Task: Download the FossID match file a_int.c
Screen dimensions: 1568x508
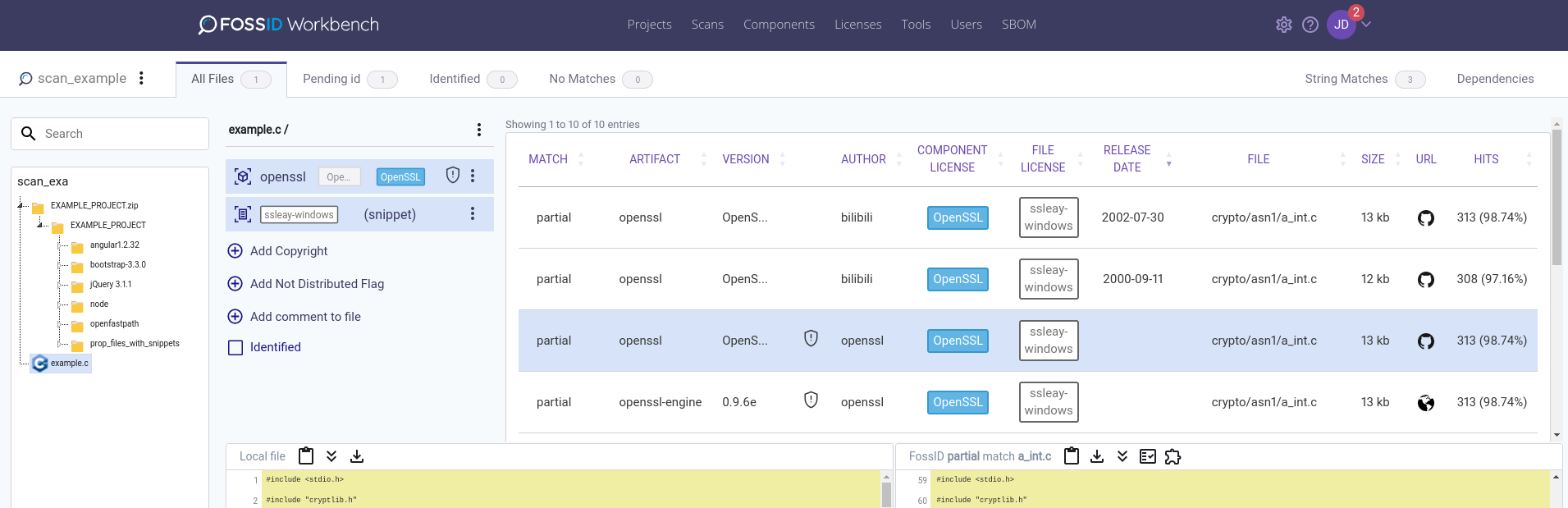Action: [1097, 455]
